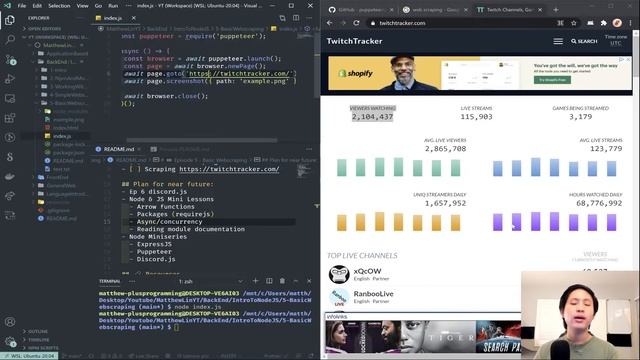Expand the ApplicationBased folder
Viewport: 640px width, 360px height.
click(61, 53)
